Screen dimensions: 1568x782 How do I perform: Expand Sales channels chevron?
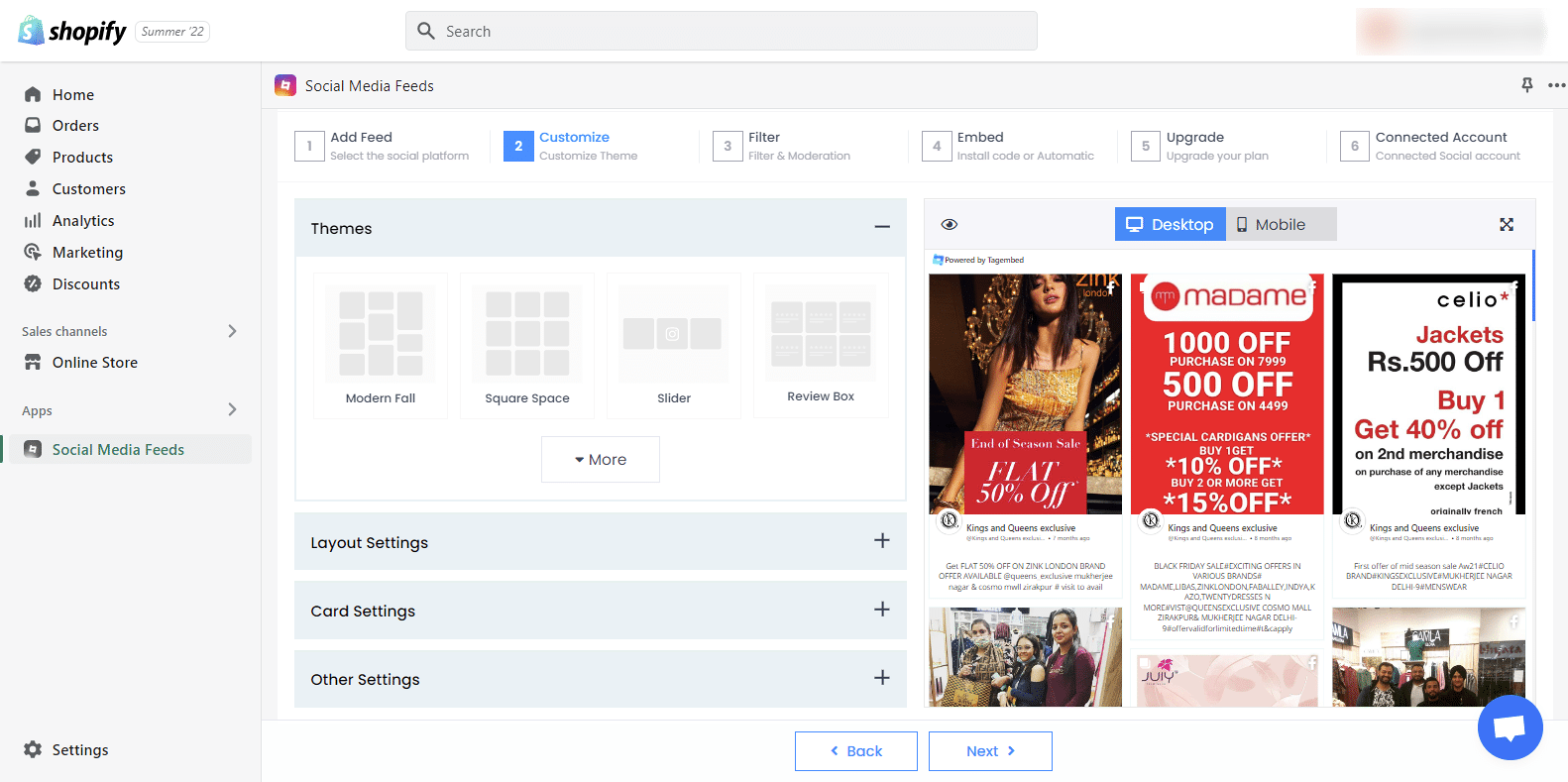(232, 331)
